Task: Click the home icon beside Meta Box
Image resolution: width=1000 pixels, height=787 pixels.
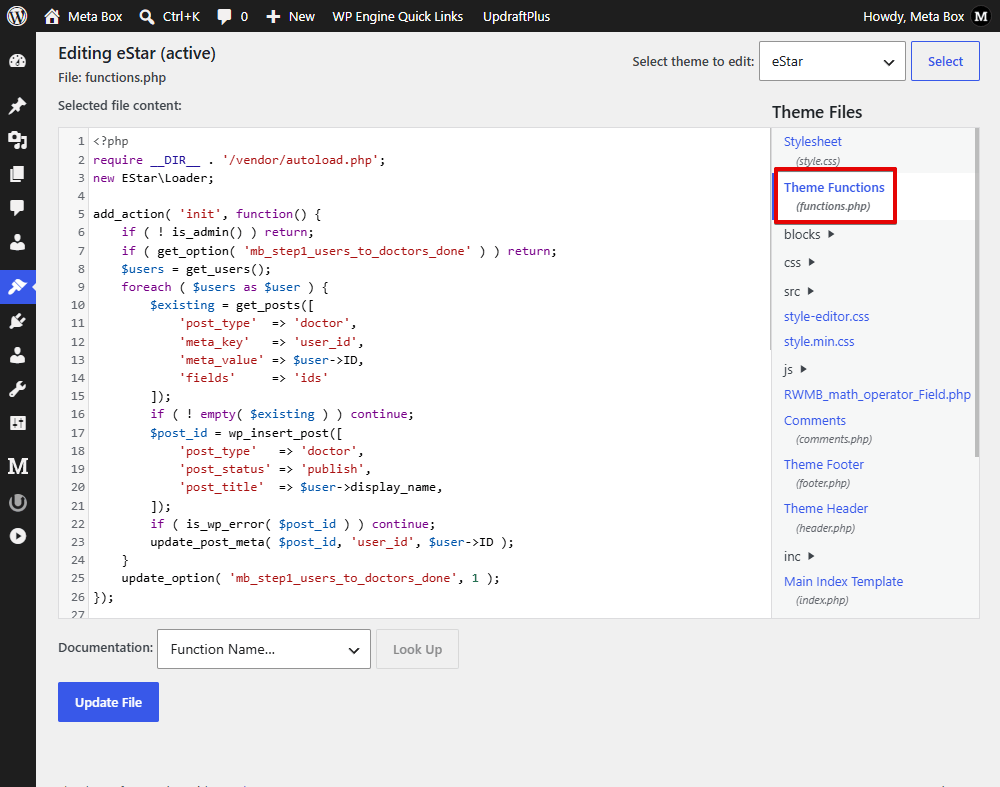Action: 52,16
